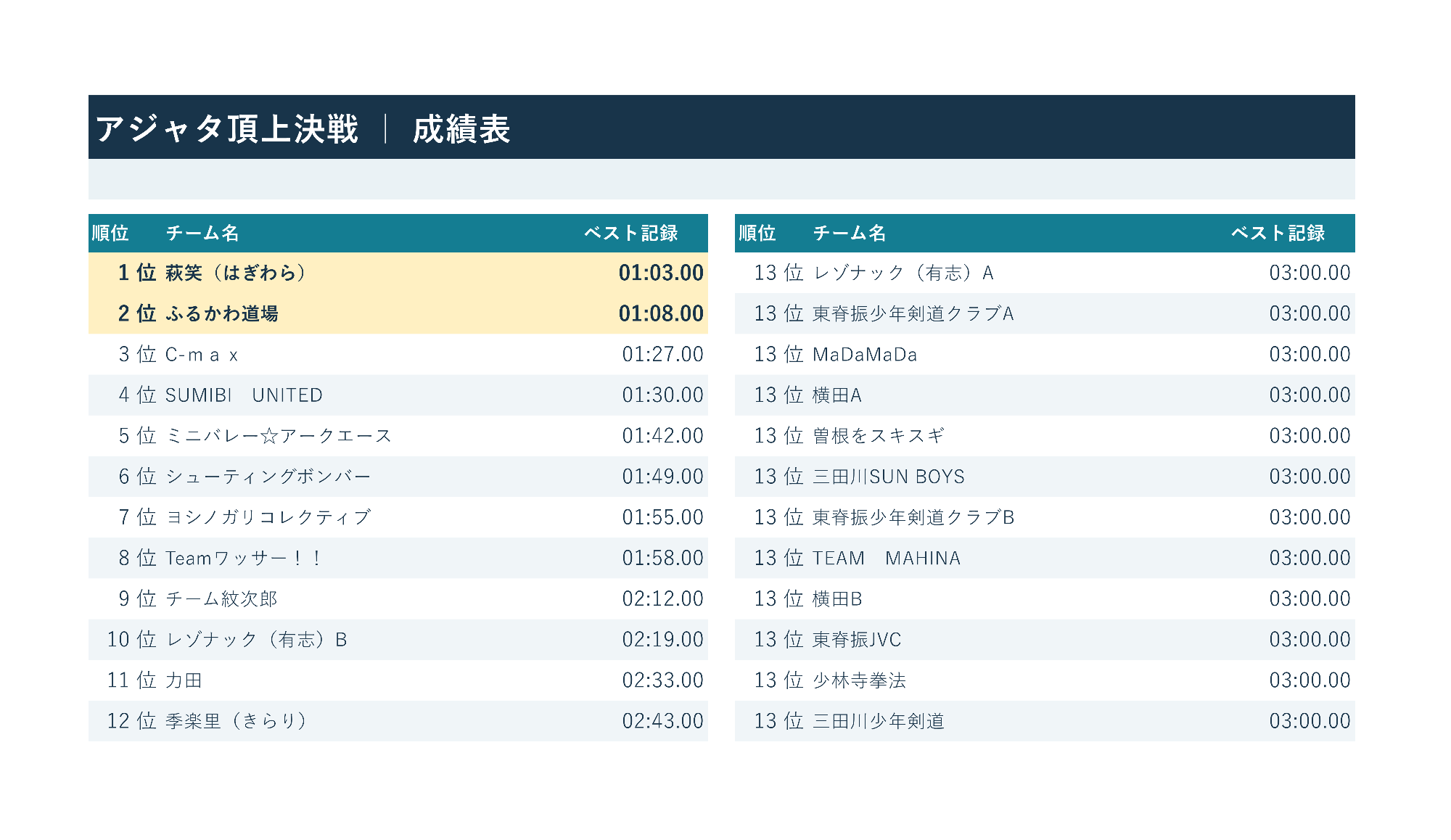Select チーム紋次郎 team name
Image resolution: width=1451 pixels, height=840 pixels.
(x=221, y=598)
